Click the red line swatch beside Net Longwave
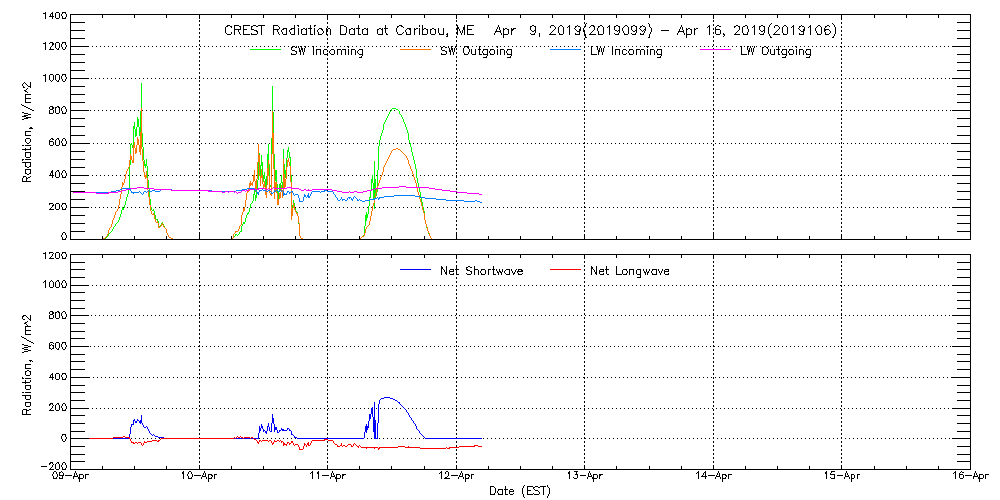 pyautogui.click(x=568, y=270)
